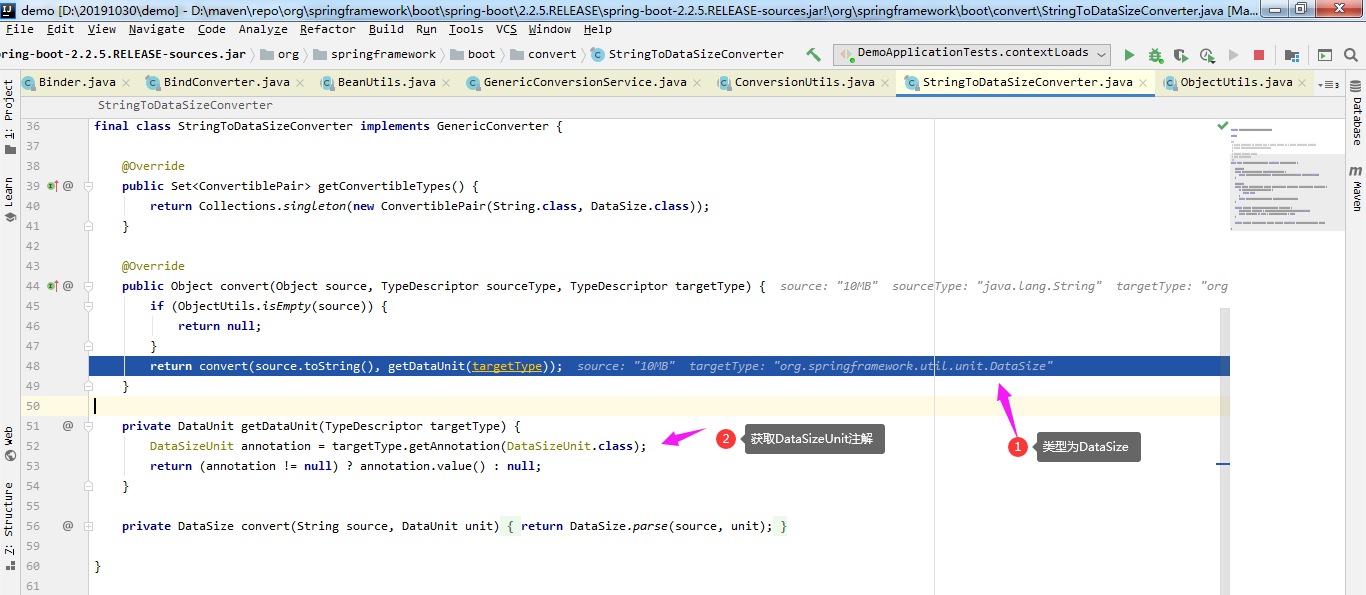Click fold end marker on line 49

[88, 386]
